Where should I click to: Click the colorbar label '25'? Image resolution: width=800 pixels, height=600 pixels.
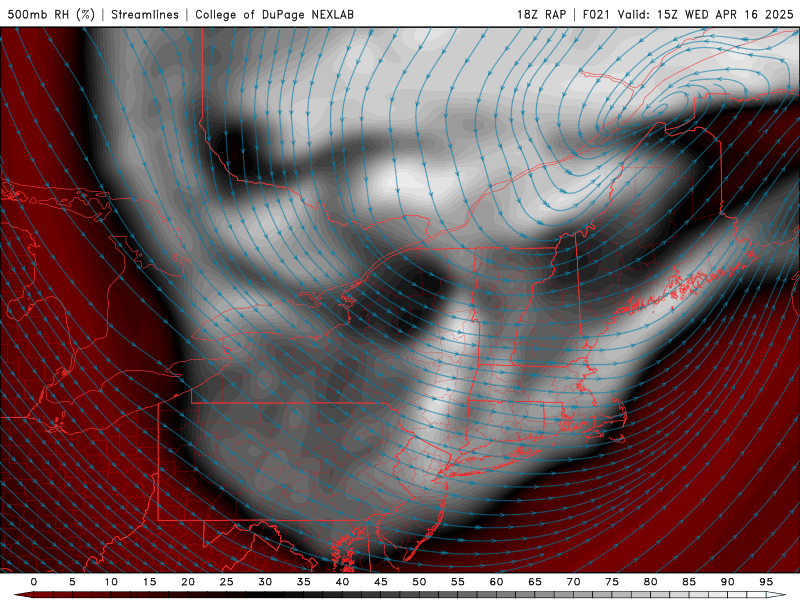click(x=227, y=582)
